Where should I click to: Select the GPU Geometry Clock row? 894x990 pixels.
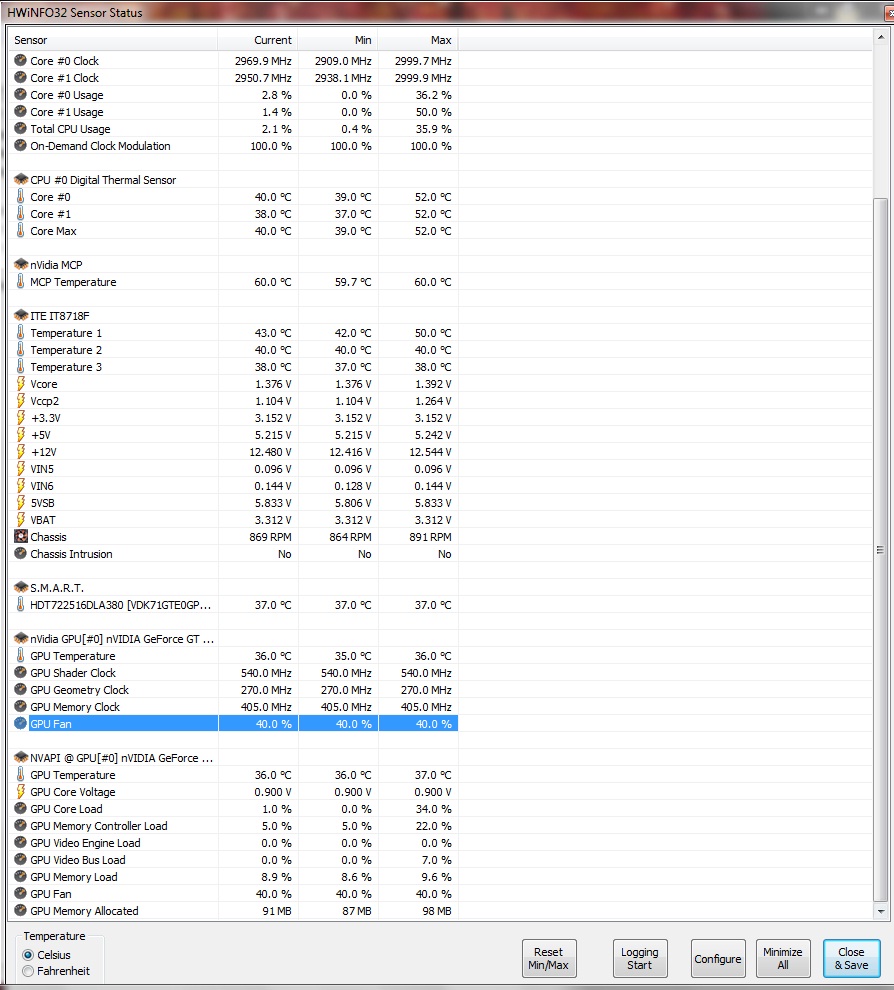(x=234, y=690)
